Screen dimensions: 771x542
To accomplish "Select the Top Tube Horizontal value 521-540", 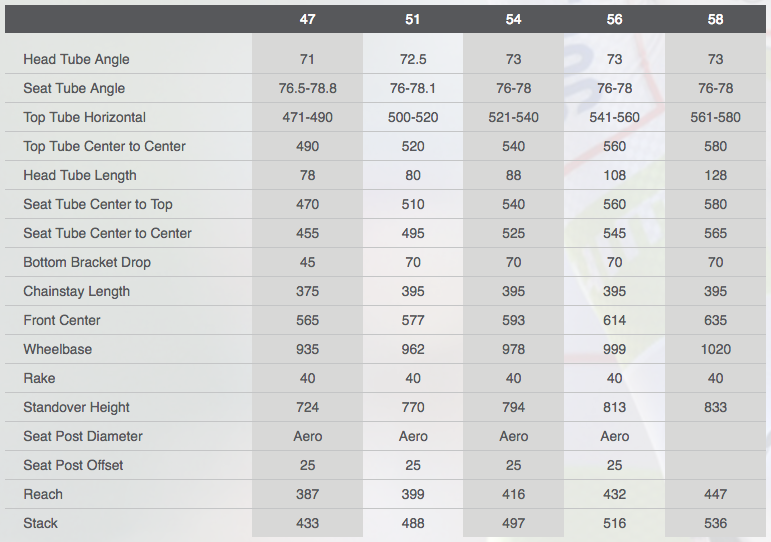I will [x=514, y=117].
